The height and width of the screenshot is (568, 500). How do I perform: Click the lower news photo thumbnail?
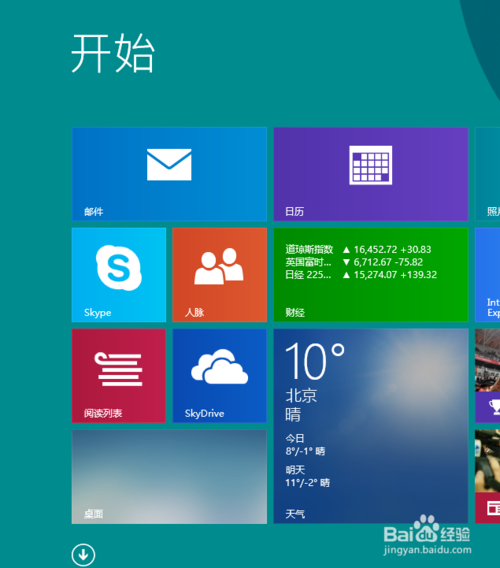click(487, 461)
